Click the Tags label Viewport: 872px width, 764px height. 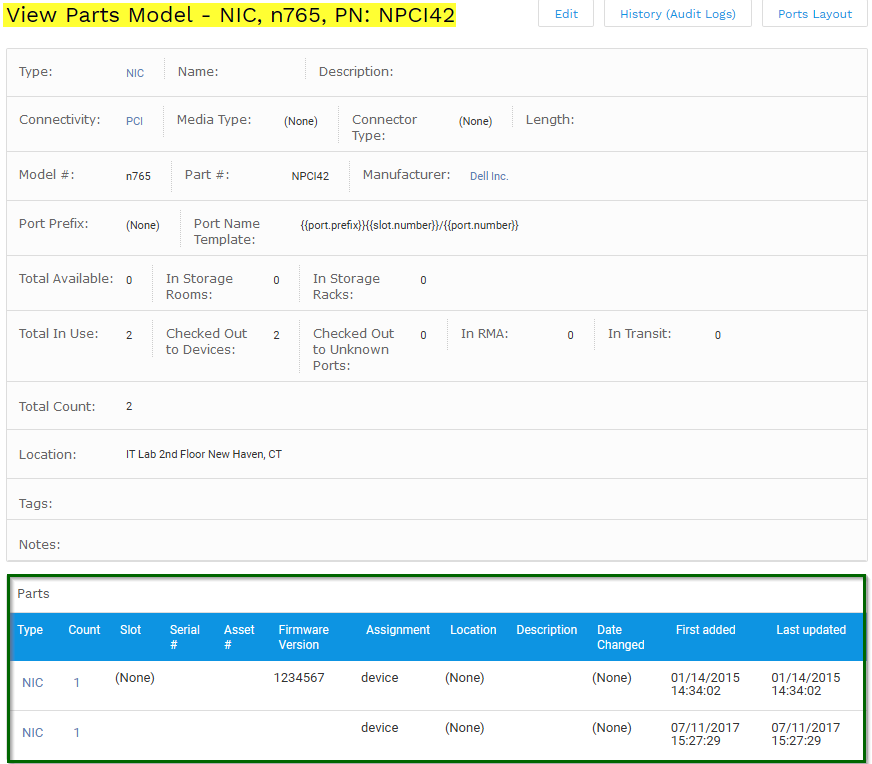click(36, 504)
